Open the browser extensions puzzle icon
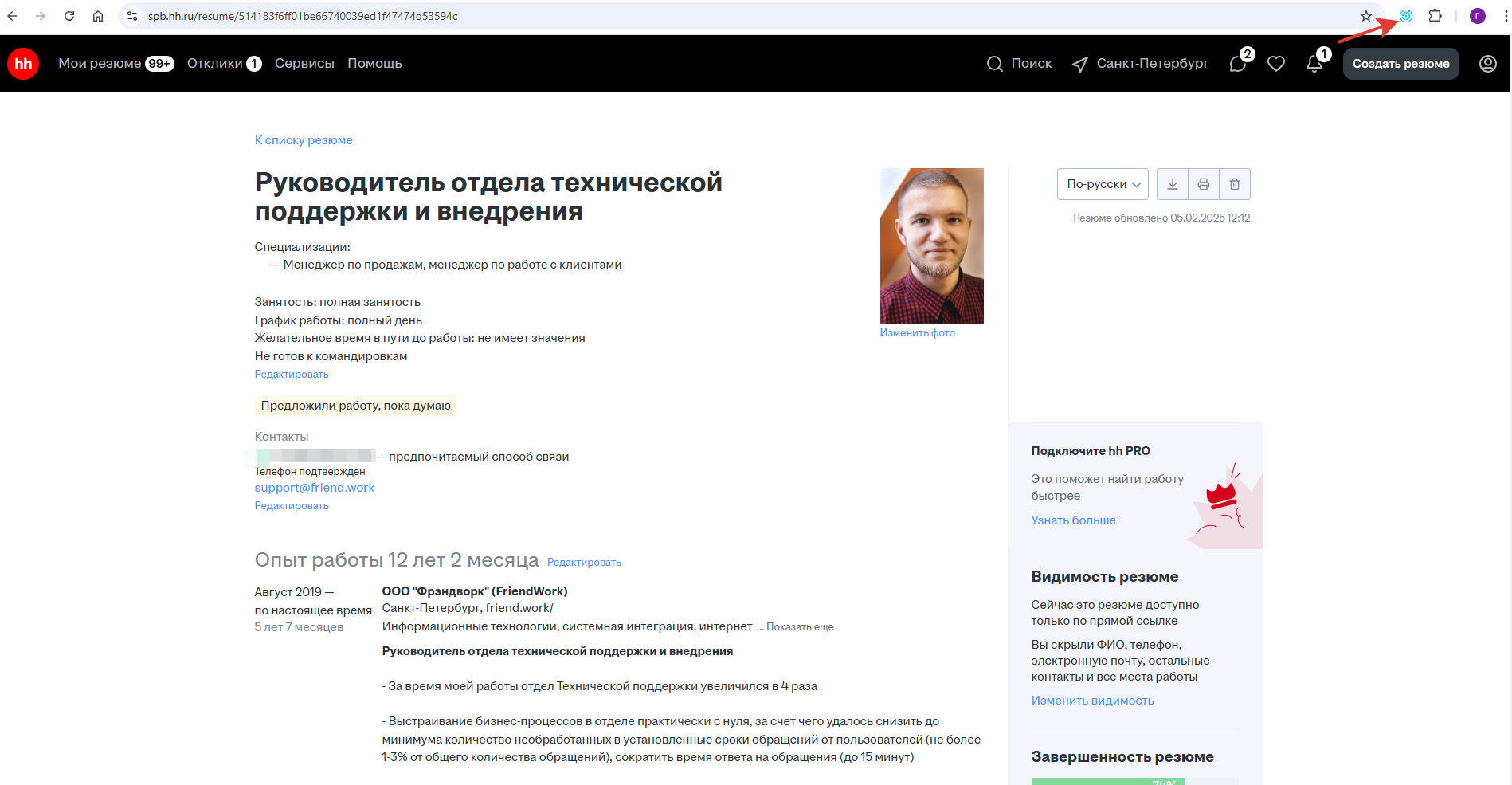Image resolution: width=1512 pixels, height=785 pixels. coord(1436,16)
